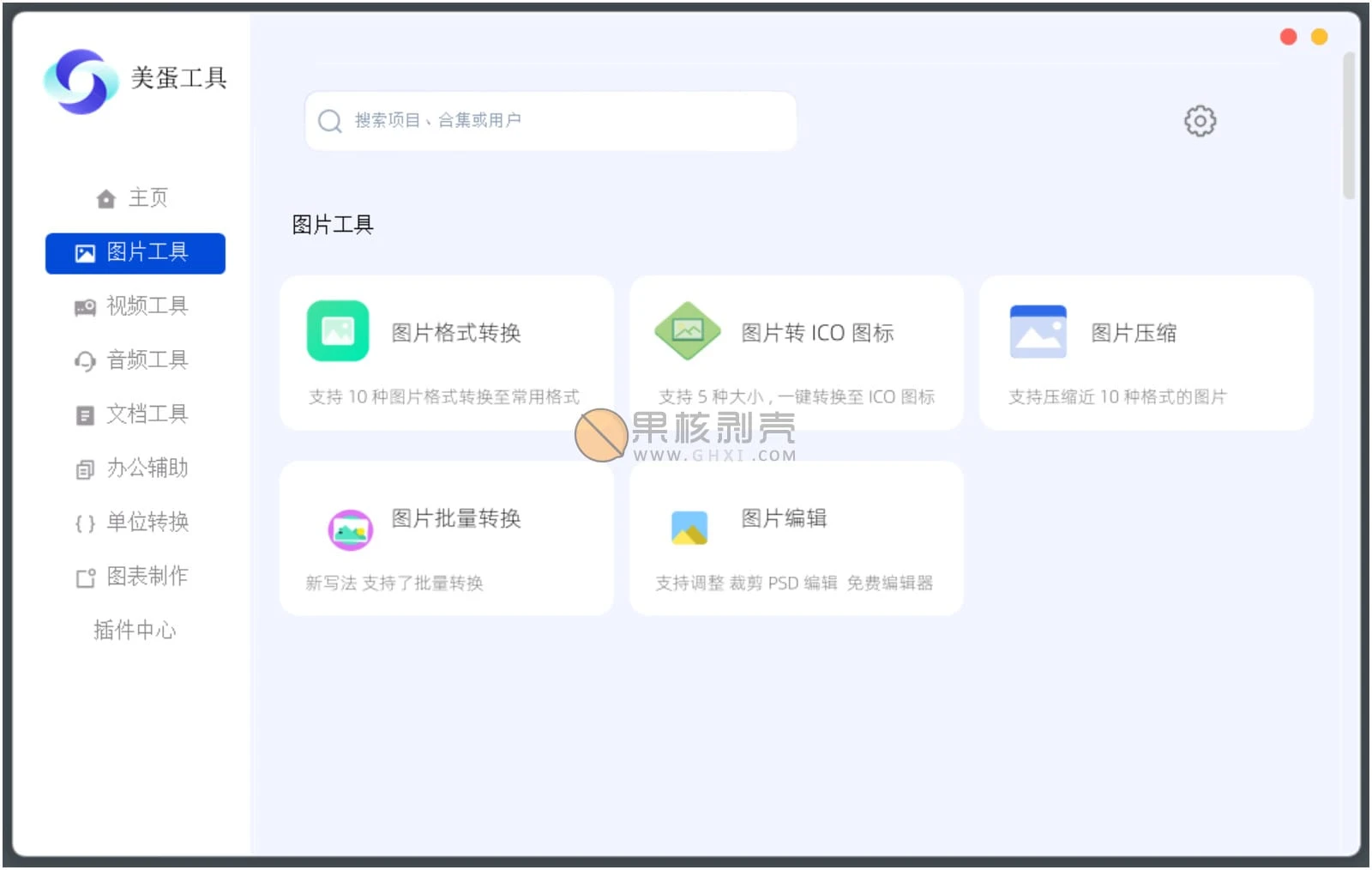
Task: Open 单位转换 from the sidebar
Action: 135,523
